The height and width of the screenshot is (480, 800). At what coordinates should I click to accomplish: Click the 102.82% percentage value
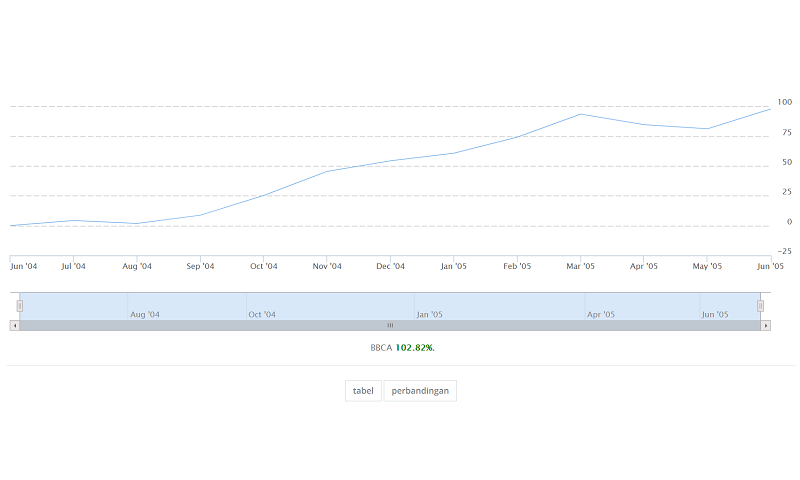tap(415, 348)
